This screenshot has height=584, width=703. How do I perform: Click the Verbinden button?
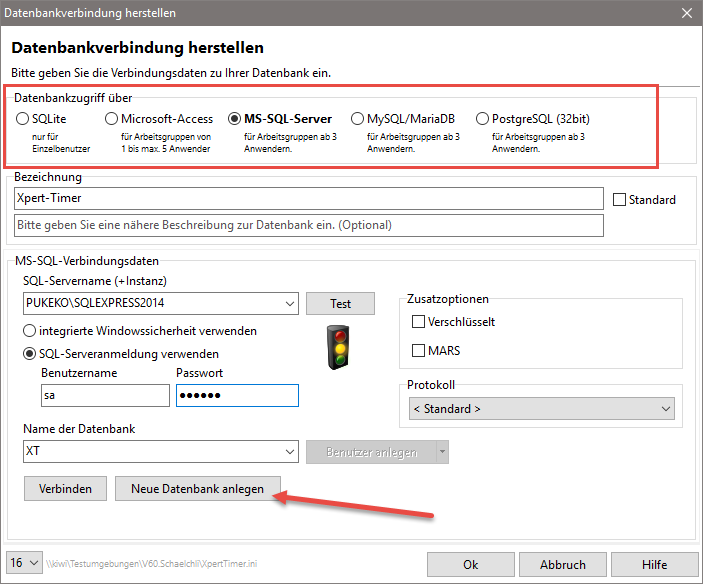pyautogui.click(x=65, y=489)
